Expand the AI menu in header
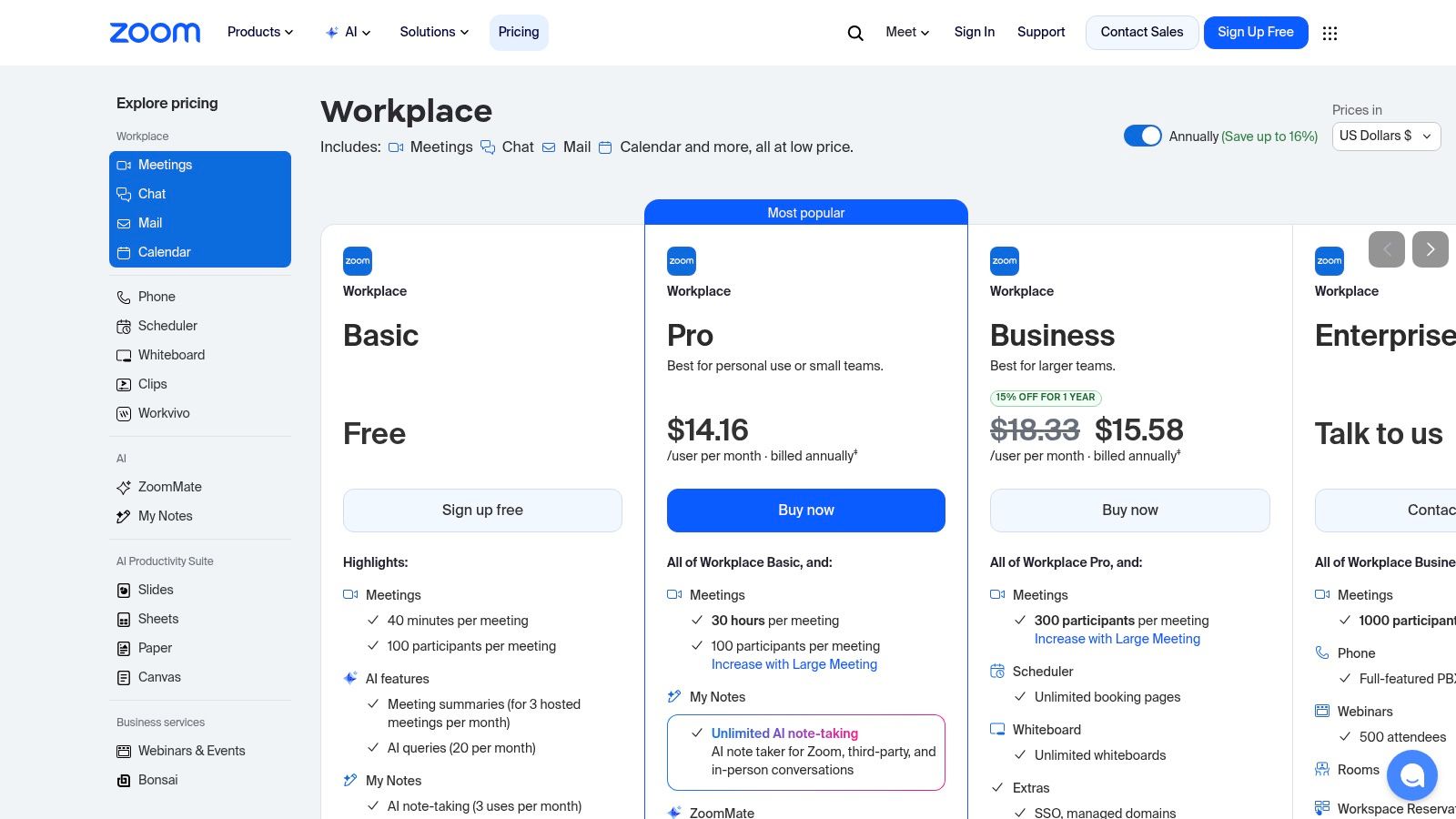This screenshot has height=819, width=1456. pyautogui.click(x=349, y=32)
